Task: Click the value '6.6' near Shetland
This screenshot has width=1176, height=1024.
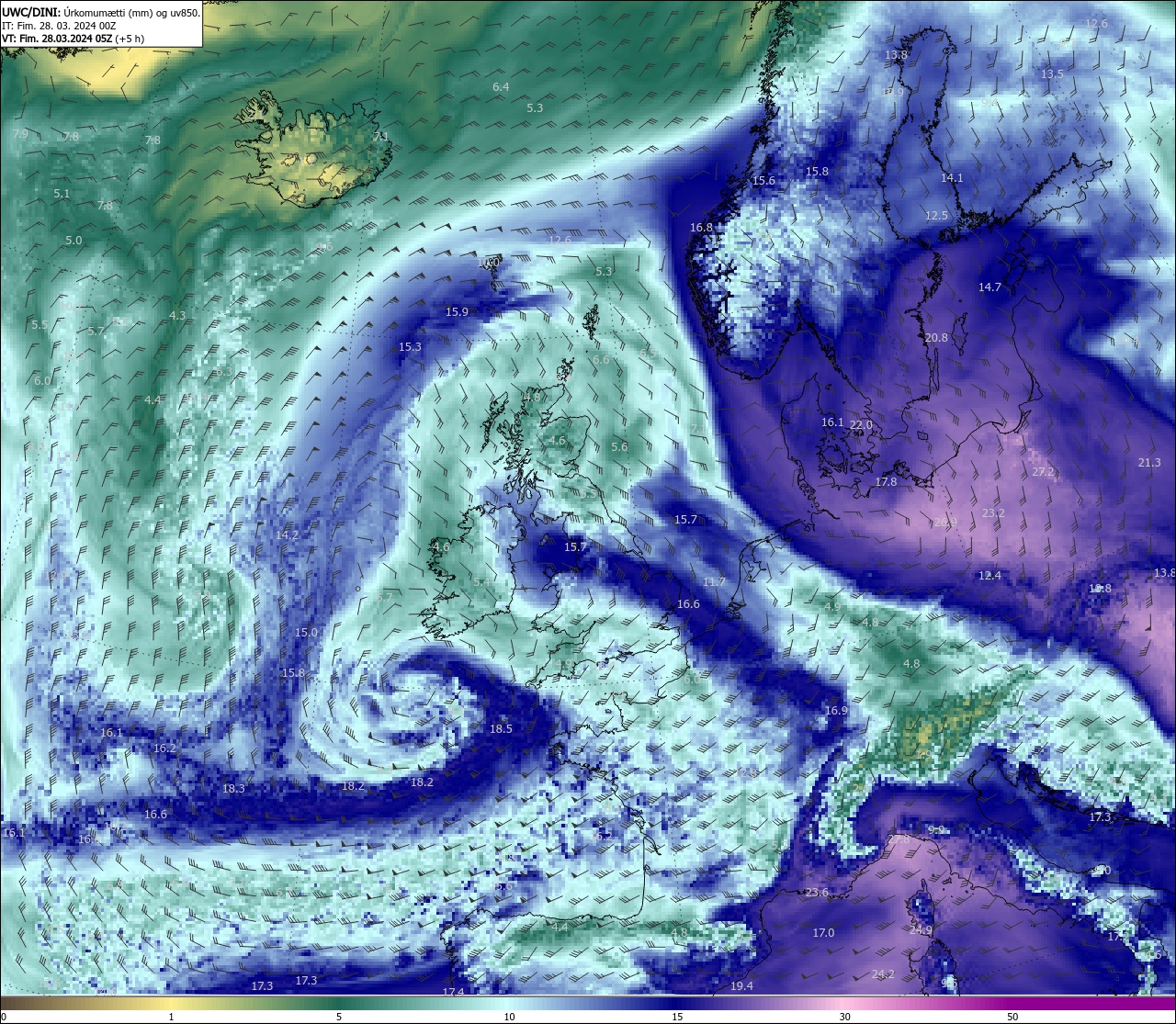Action: coord(601,360)
